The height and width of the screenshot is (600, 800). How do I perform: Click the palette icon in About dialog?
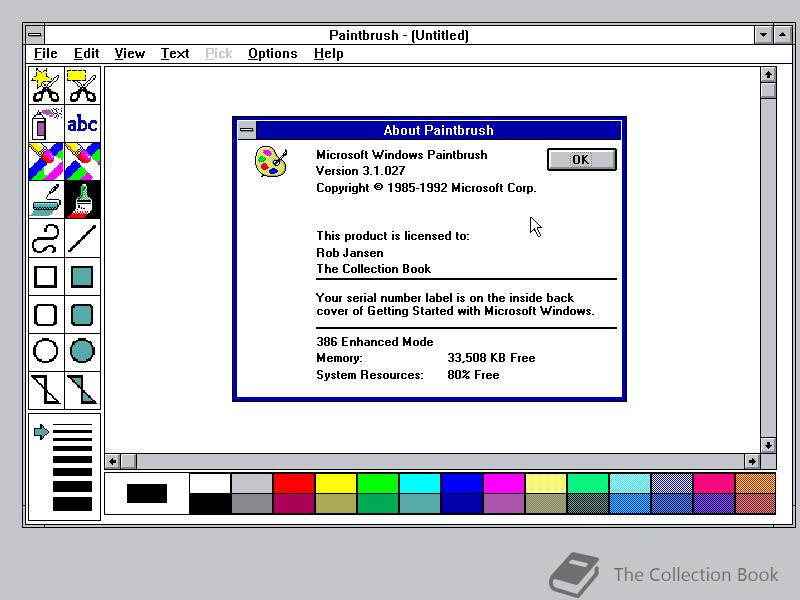point(271,162)
